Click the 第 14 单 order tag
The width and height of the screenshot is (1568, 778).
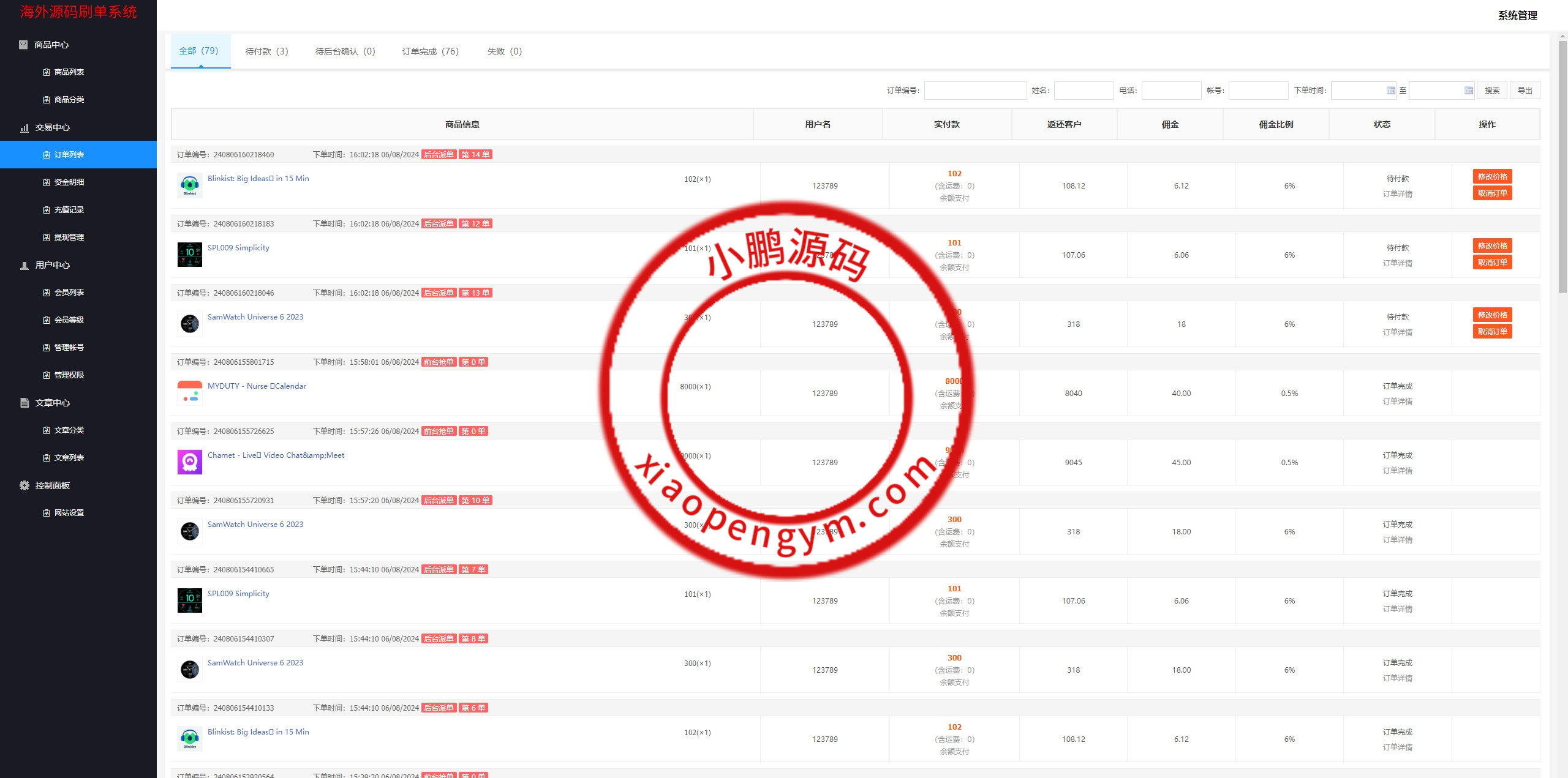pyautogui.click(x=475, y=155)
